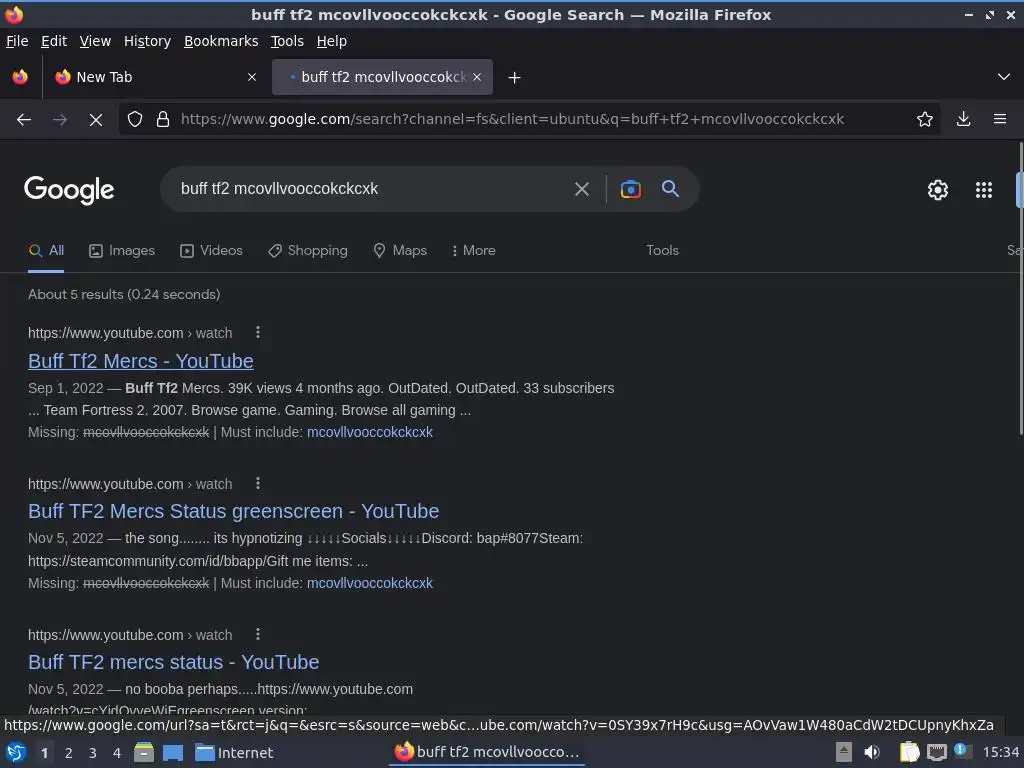Open the Internet taskbar folder item
This screenshot has height=768, width=1024.
234,753
